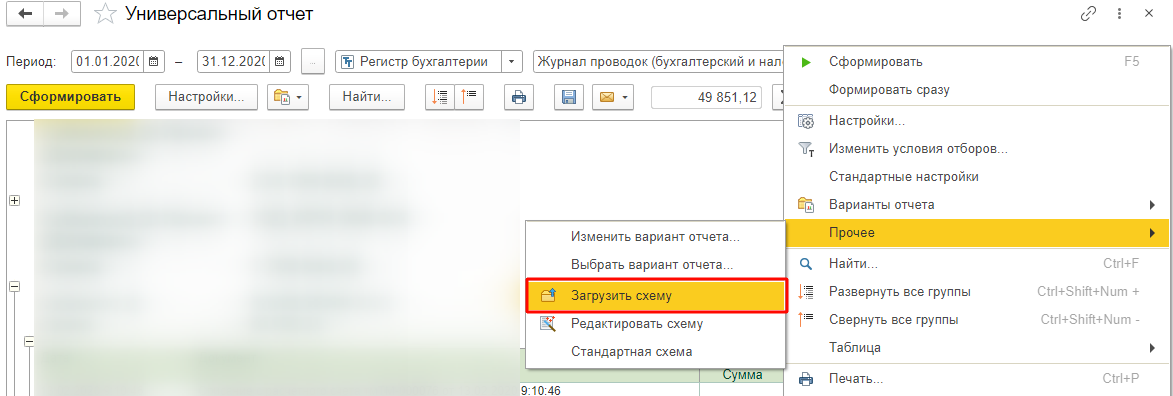Choose Печать... menu item
Viewport: 1173px width, 396px height.
pos(976,379)
